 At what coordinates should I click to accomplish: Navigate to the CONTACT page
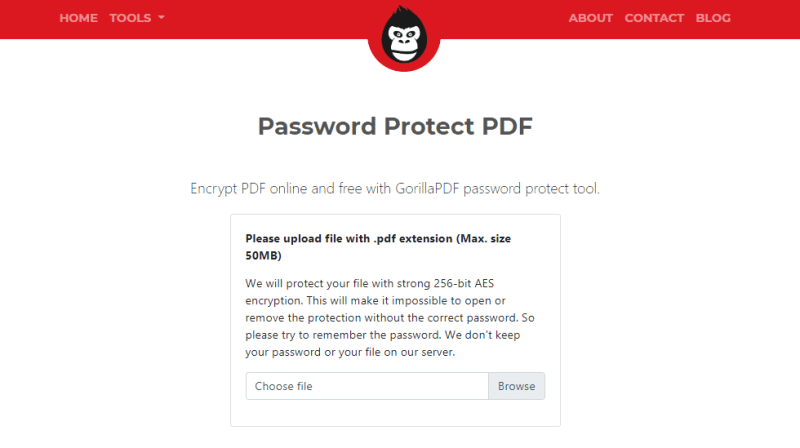tap(654, 18)
